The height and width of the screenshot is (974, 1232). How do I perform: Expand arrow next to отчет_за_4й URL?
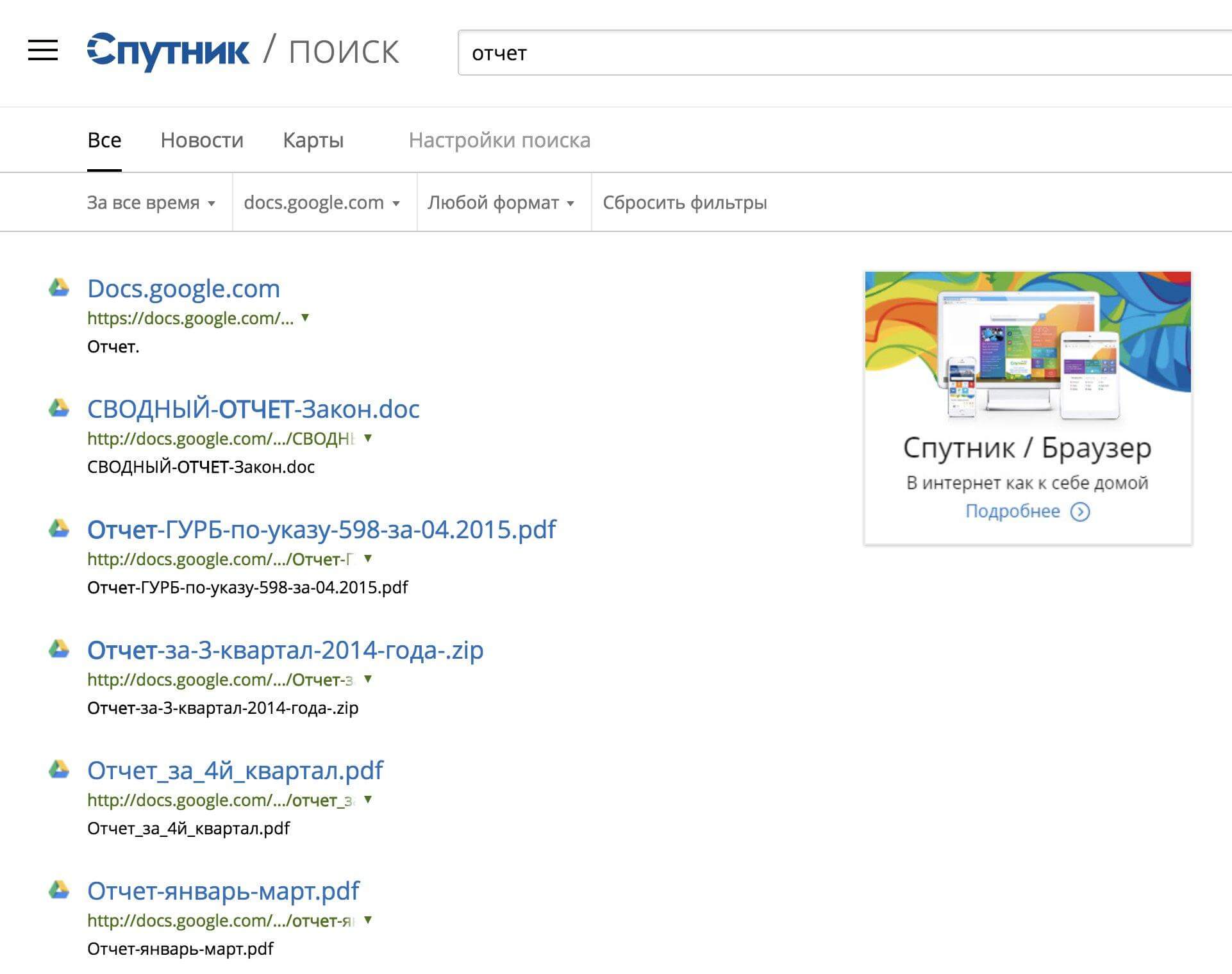click(x=368, y=799)
